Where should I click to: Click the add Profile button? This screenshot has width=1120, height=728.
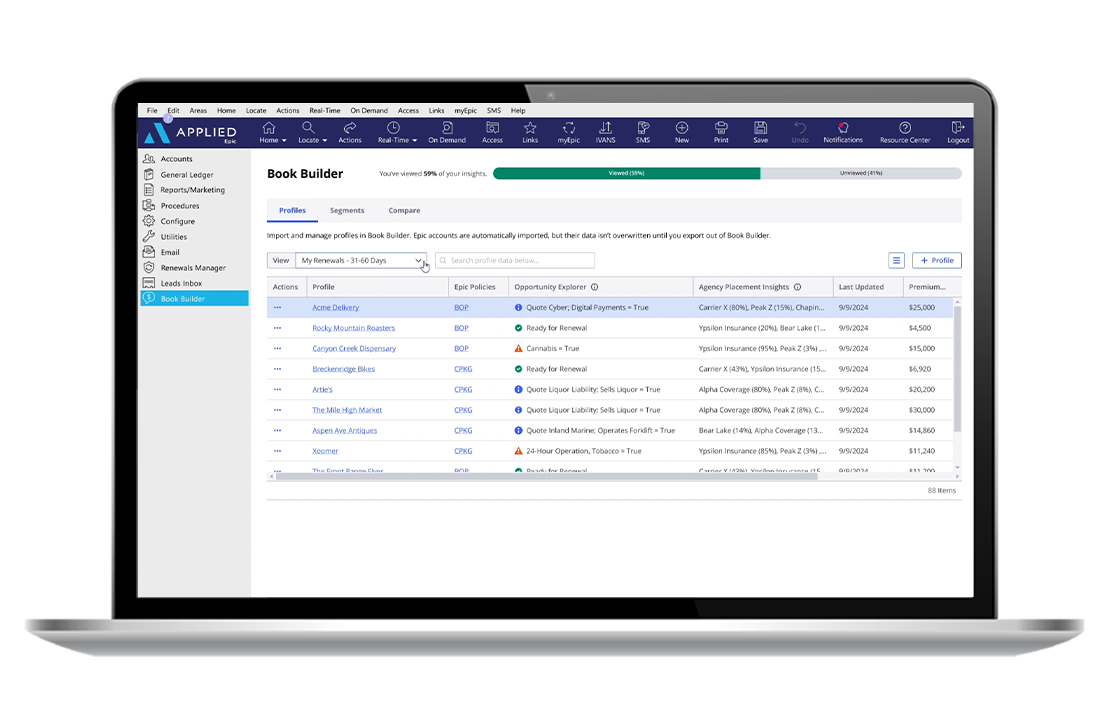[x=936, y=260]
